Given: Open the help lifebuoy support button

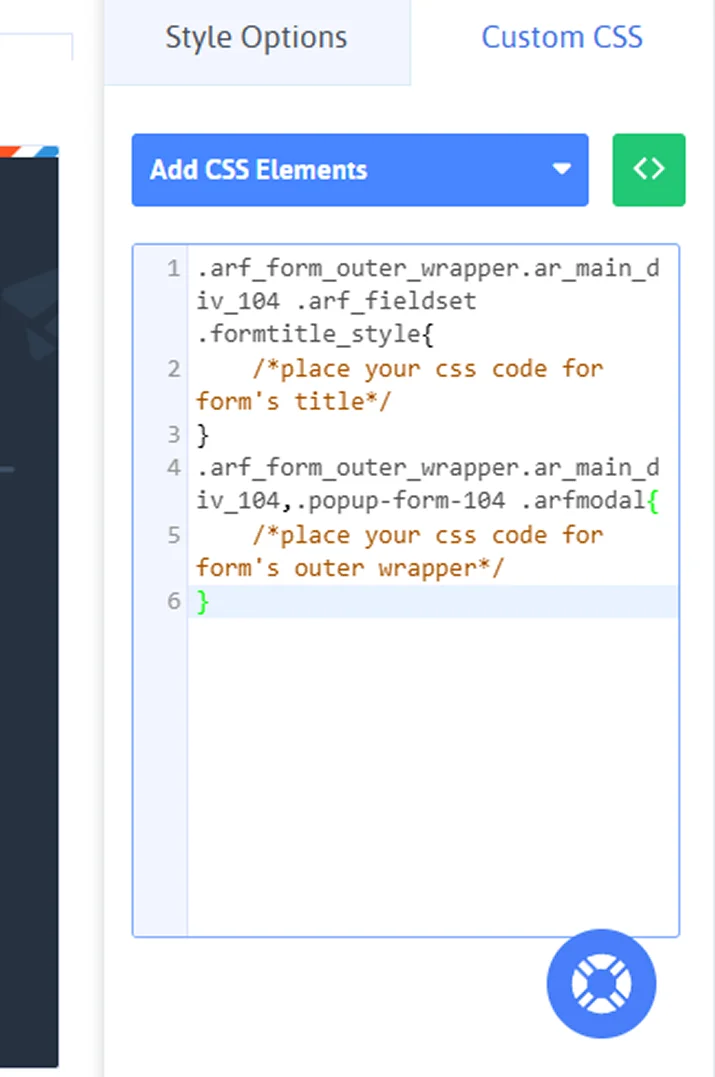Looking at the screenshot, I should click(601, 984).
